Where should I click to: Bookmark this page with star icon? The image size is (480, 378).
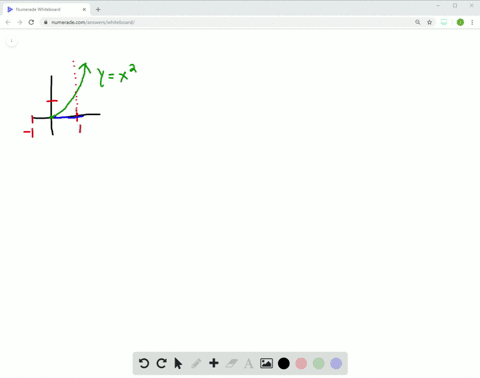[x=429, y=22]
